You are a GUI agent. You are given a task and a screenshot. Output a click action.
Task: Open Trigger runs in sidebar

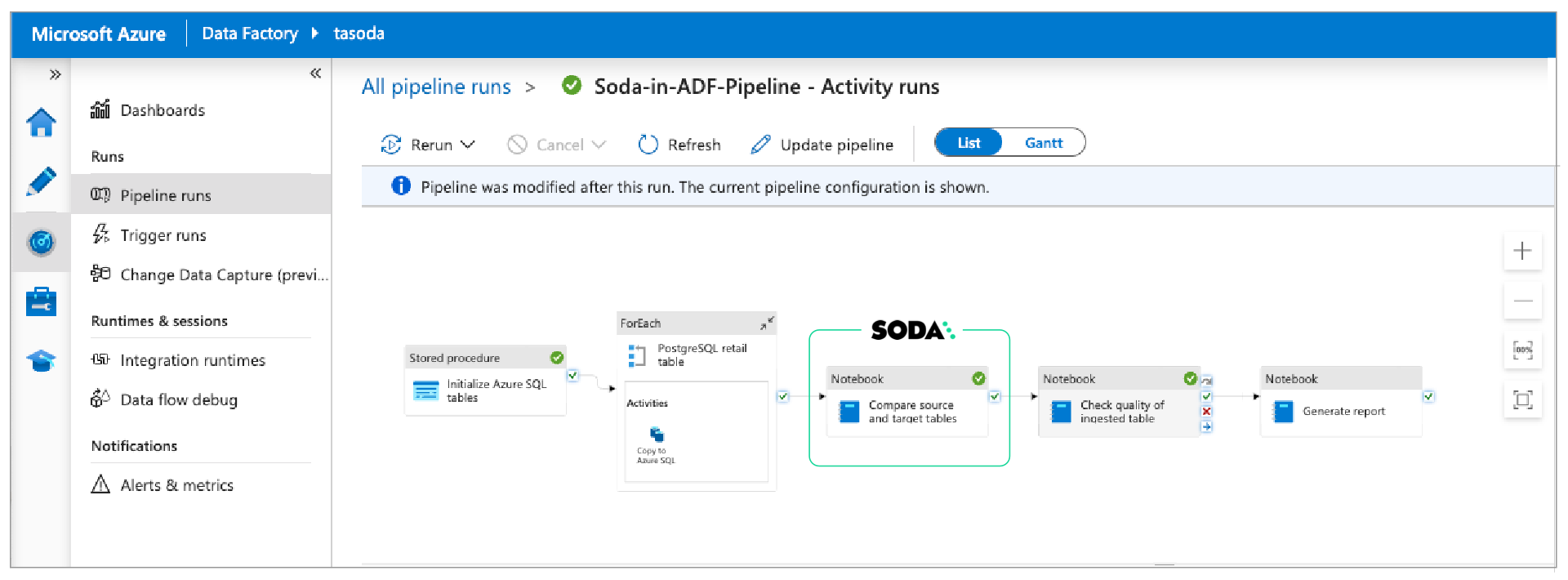pos(163,235)
